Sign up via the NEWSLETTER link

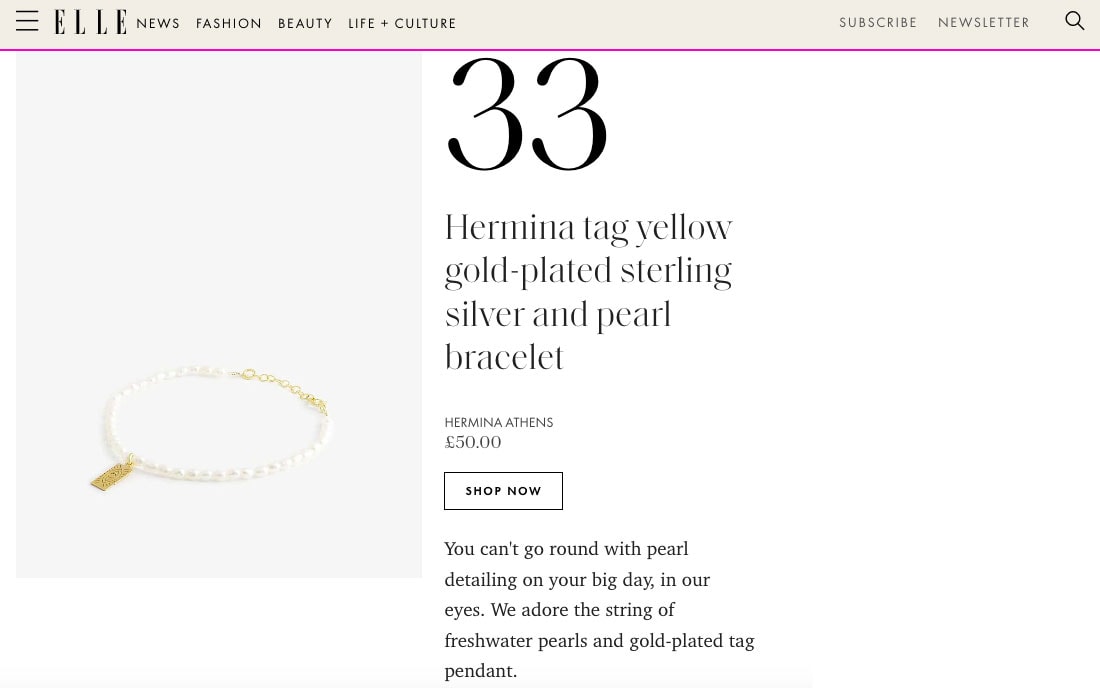tap(984, 22)
